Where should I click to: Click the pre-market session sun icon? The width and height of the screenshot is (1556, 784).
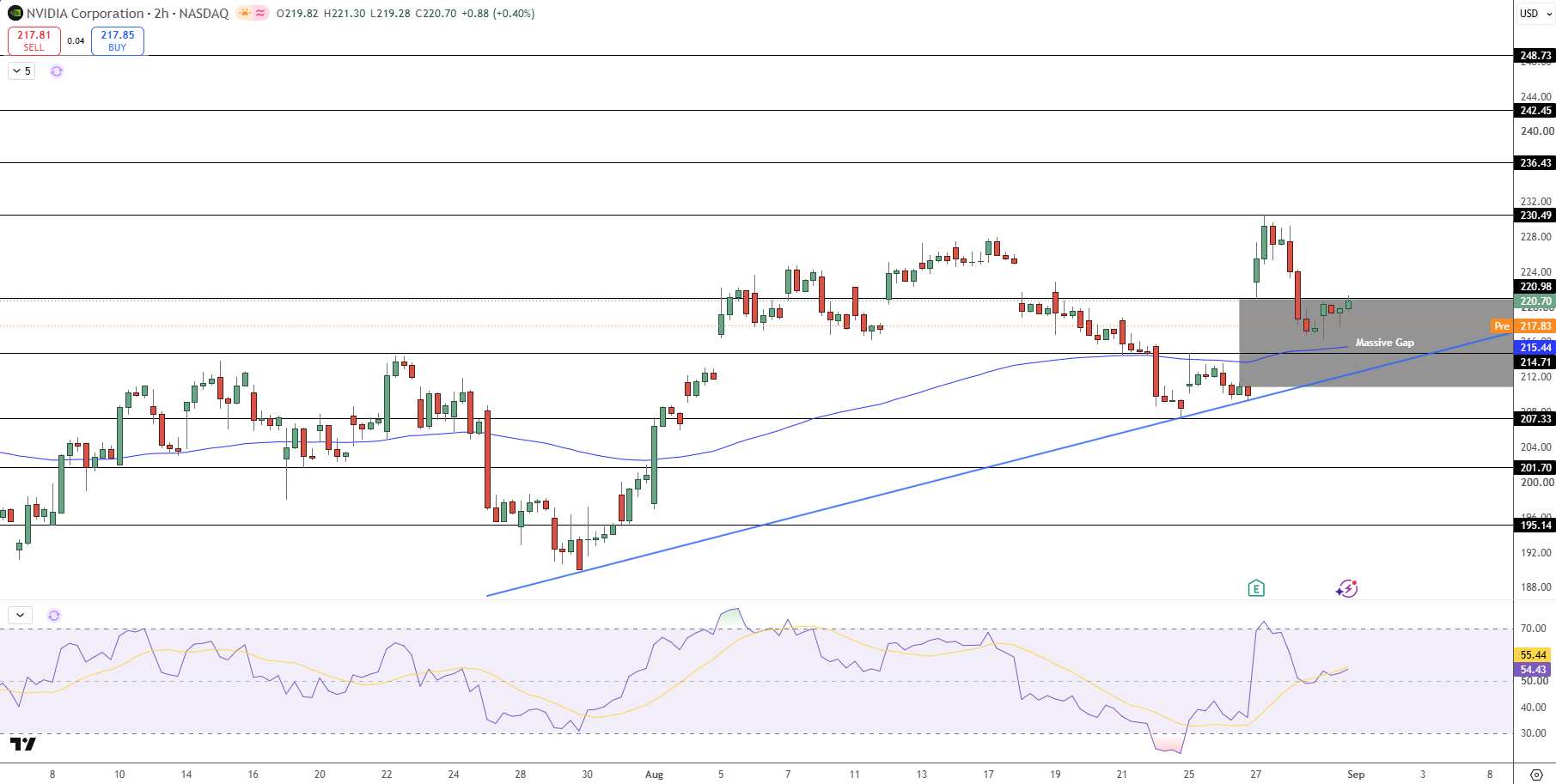(x=245, y=13)
